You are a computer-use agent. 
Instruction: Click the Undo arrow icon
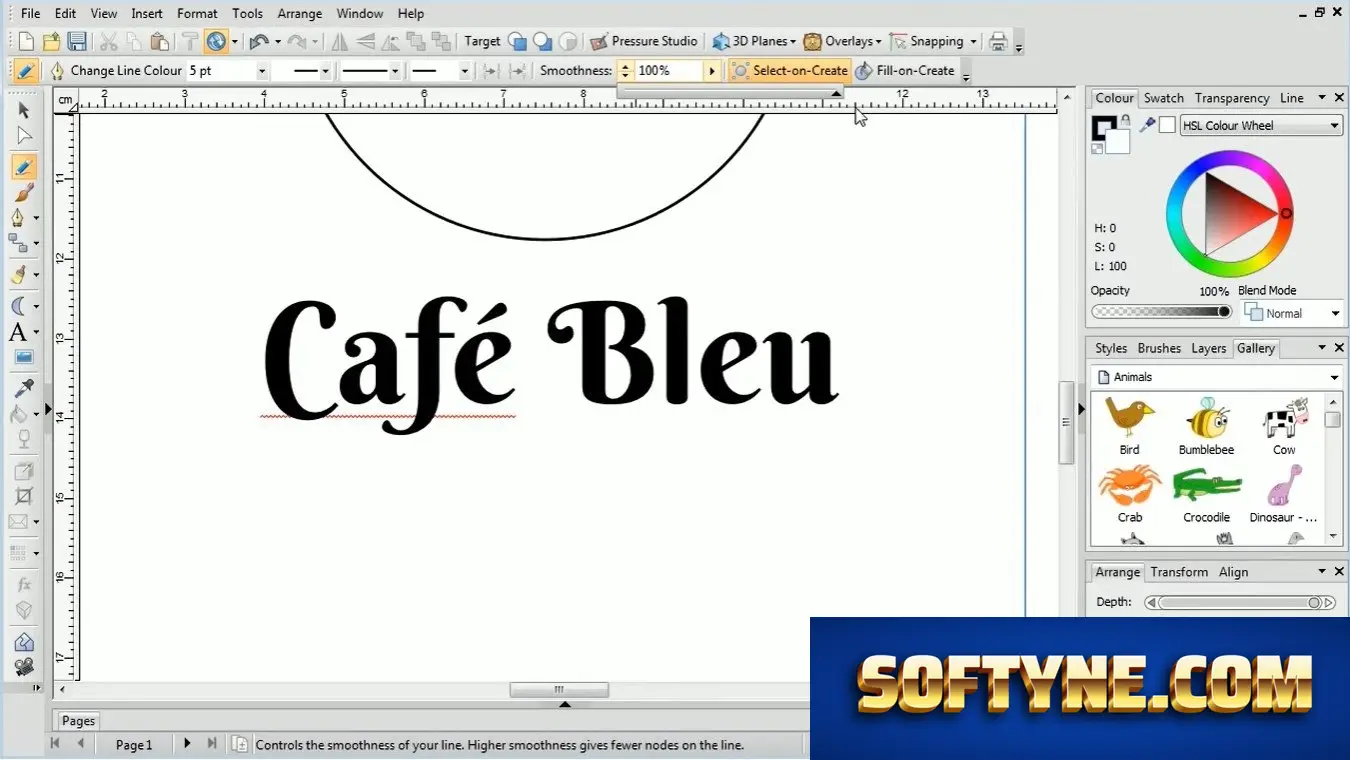coord(259,41)
